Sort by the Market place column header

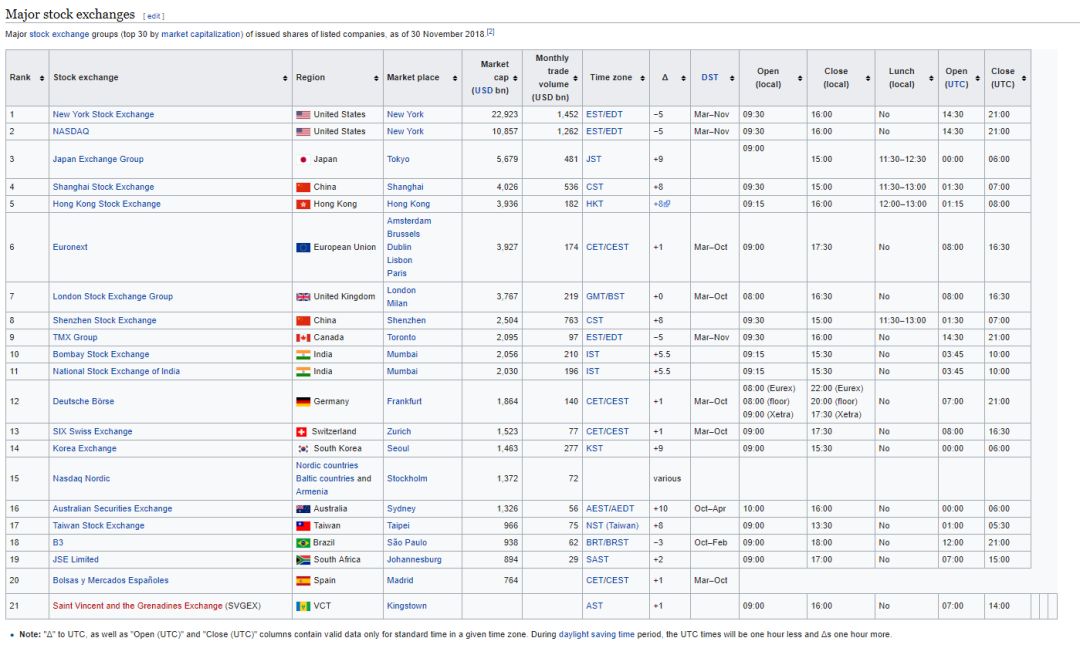pos(412,78)
